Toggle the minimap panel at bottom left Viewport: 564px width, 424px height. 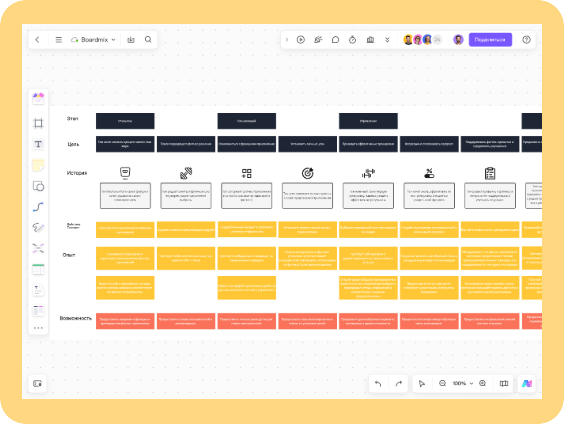tap(37, 383)
